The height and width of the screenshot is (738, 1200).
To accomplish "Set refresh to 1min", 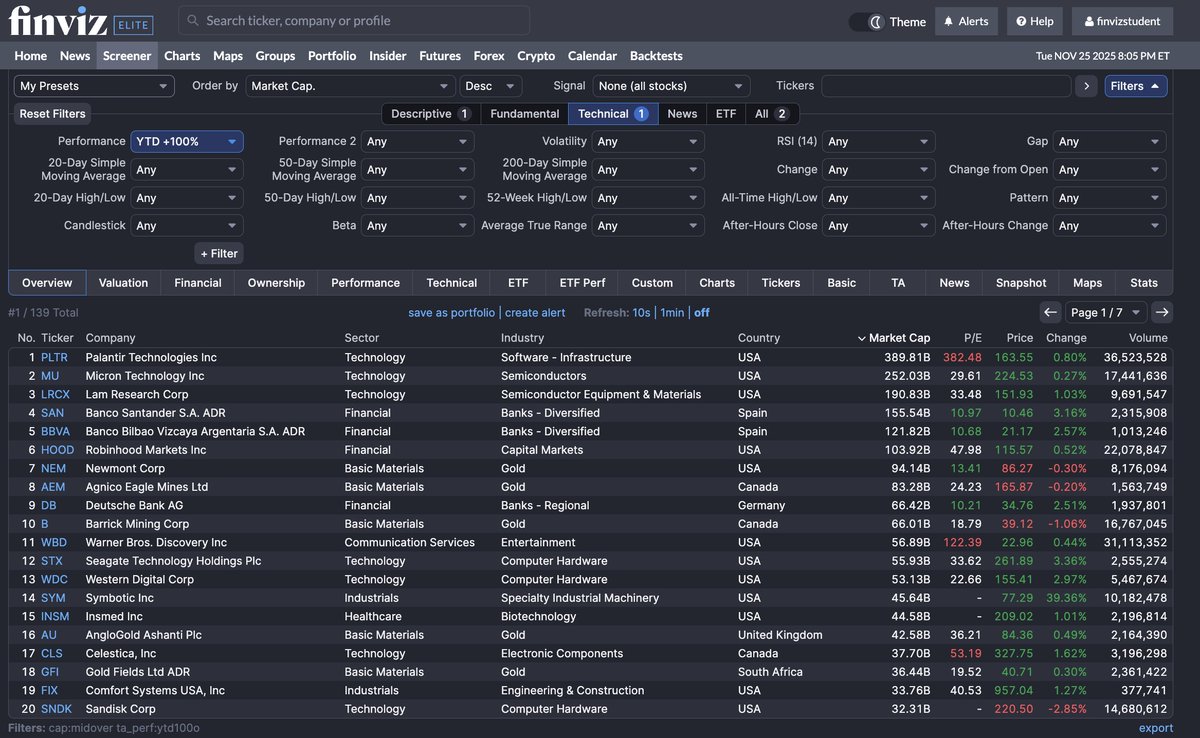I will (673, 313).
